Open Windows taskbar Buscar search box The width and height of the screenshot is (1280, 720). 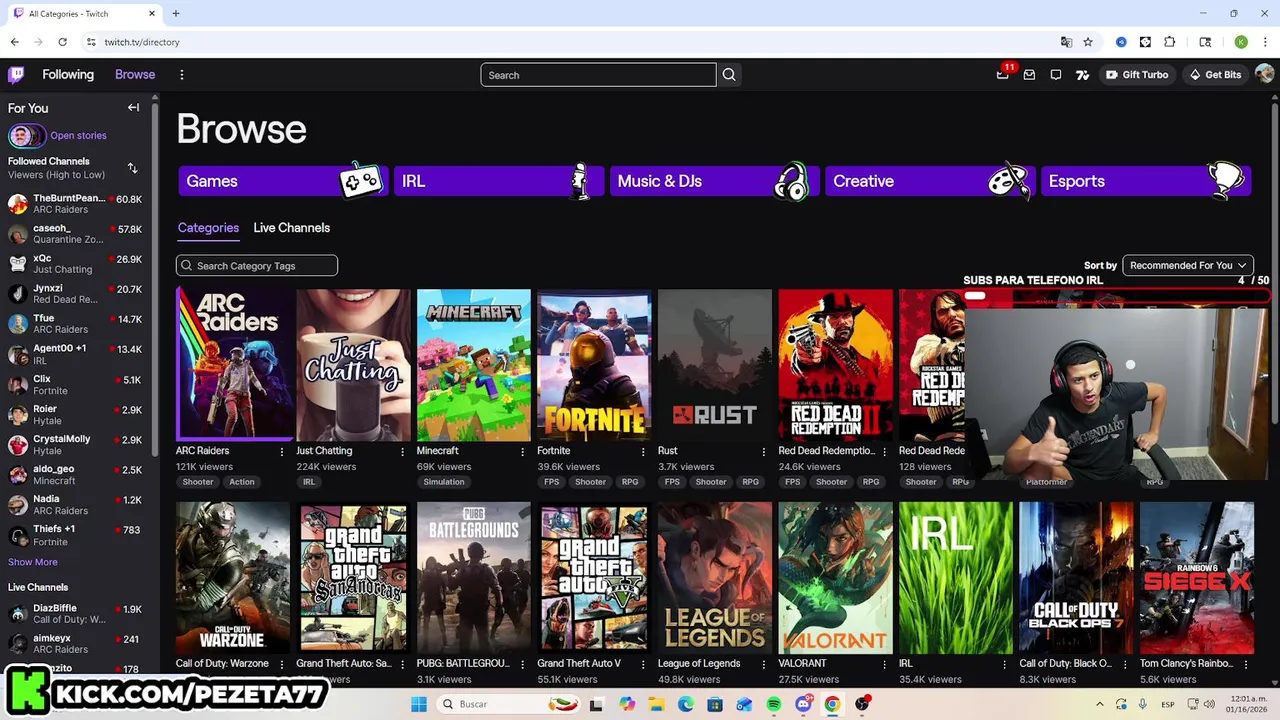click(x=510, y=704)
